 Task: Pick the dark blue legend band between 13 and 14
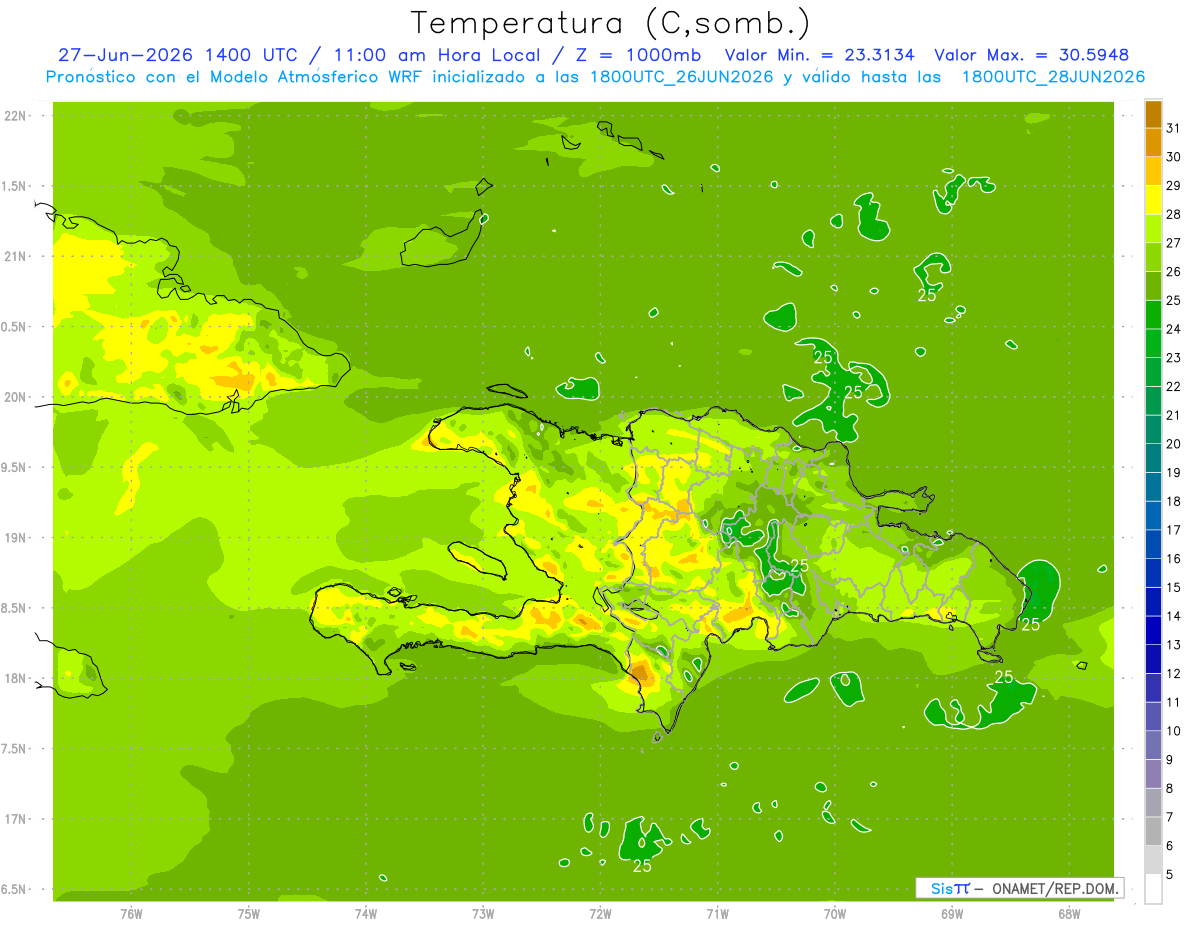(x=1153, y=630)
